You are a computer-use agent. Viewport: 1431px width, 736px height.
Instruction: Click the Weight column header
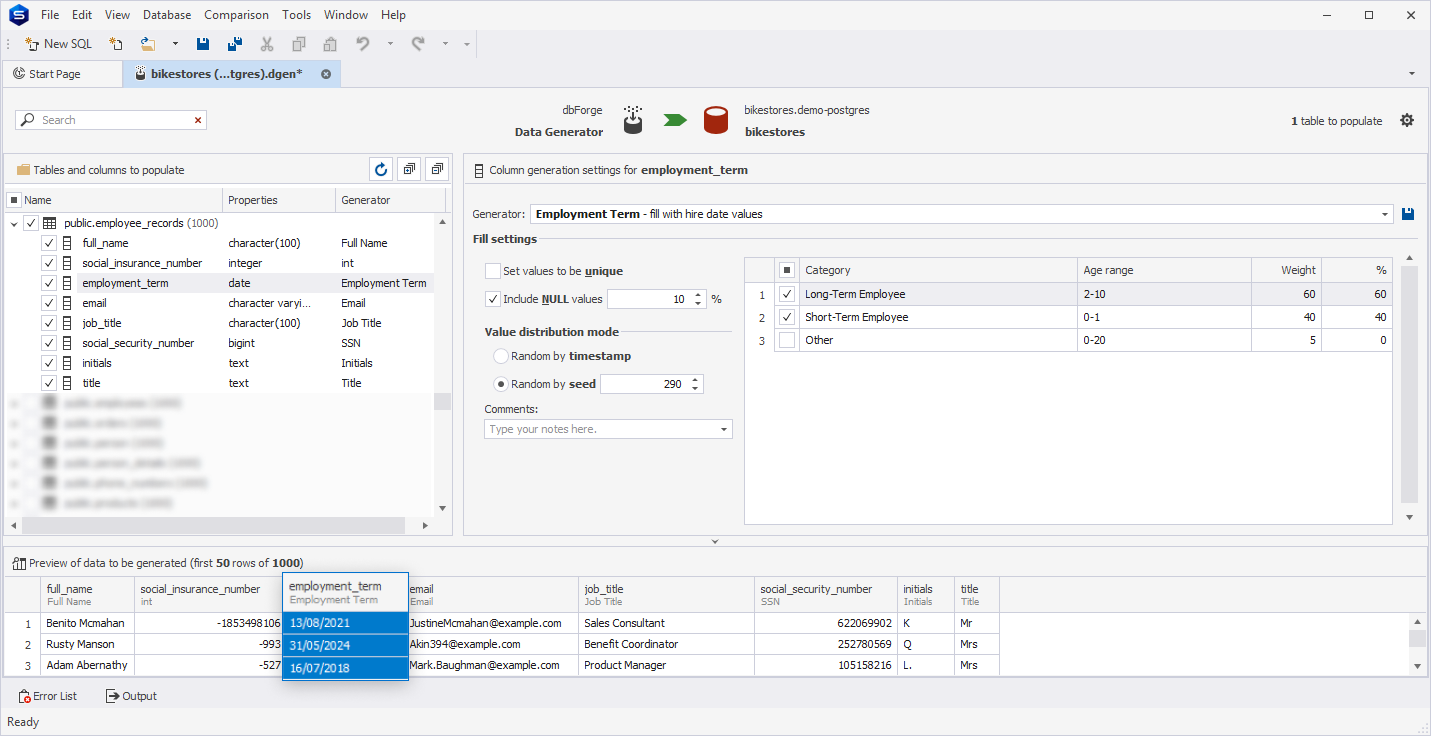pos(1286,270)
